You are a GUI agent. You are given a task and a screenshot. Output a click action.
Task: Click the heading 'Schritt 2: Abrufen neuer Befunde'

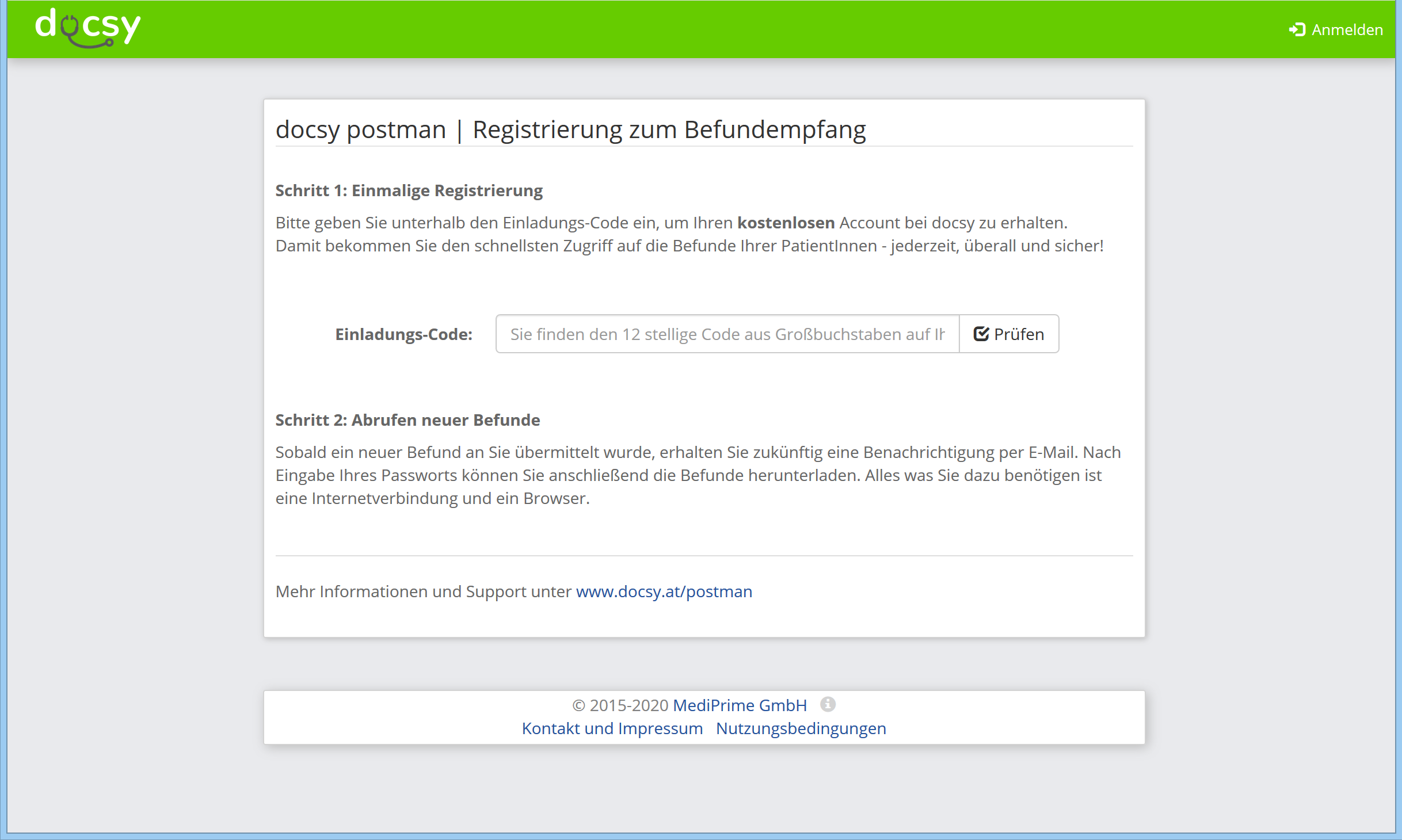[x=407, y=420]
